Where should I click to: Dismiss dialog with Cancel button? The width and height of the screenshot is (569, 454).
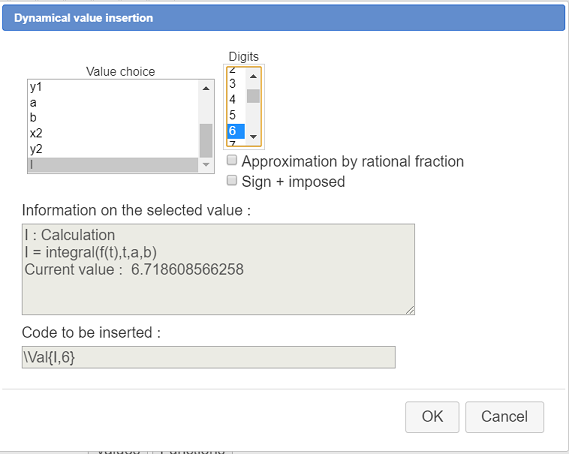504,417
